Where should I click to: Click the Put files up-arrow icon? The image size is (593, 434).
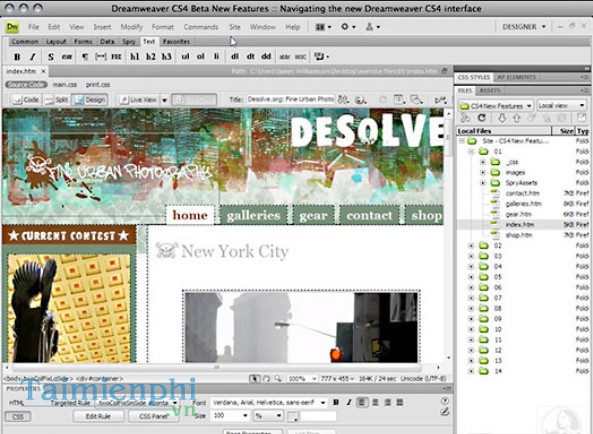pyautogui.click(x=517, y=118)
